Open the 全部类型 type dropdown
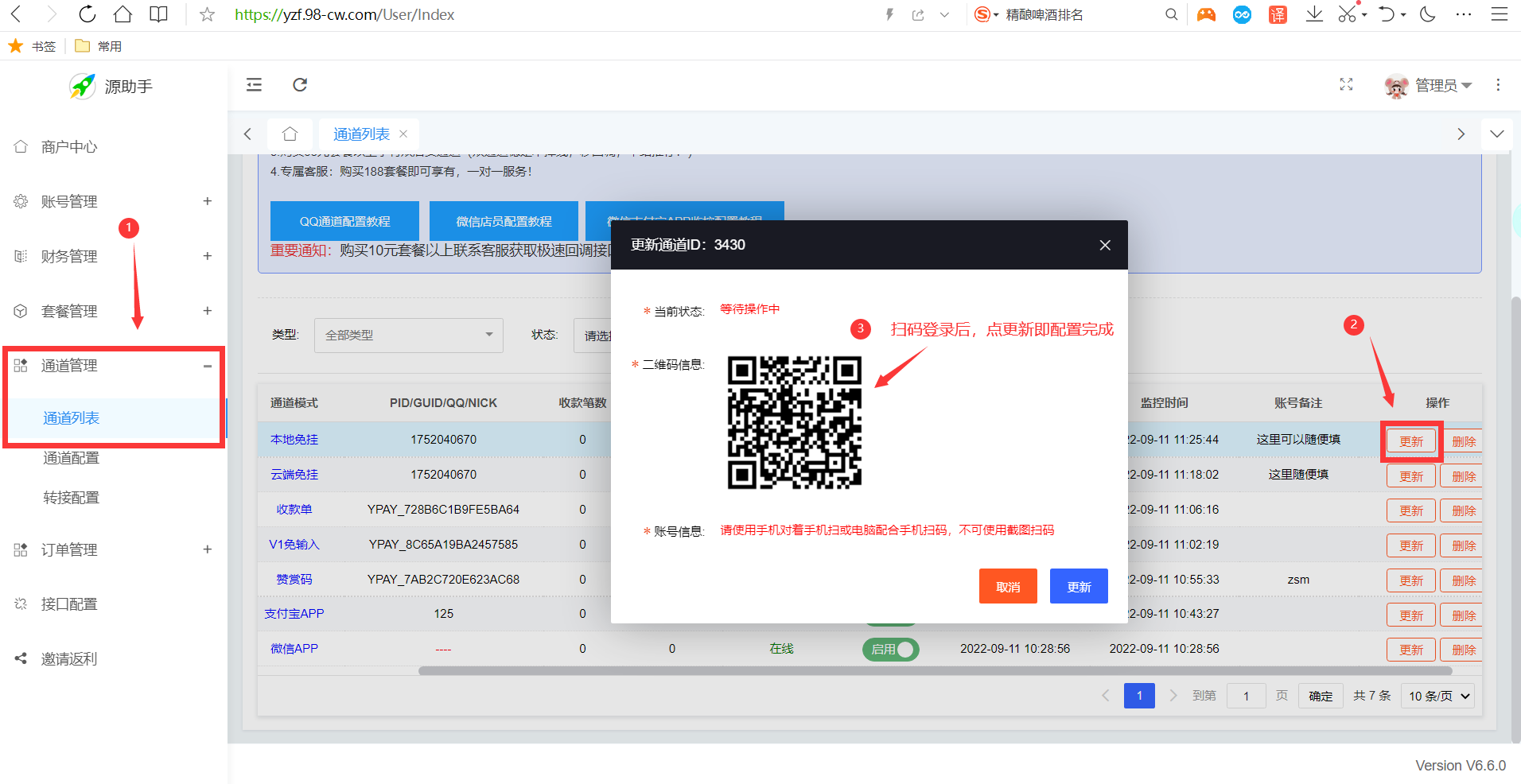This screenshot has height=784, width=1521. tap(408, 336)
